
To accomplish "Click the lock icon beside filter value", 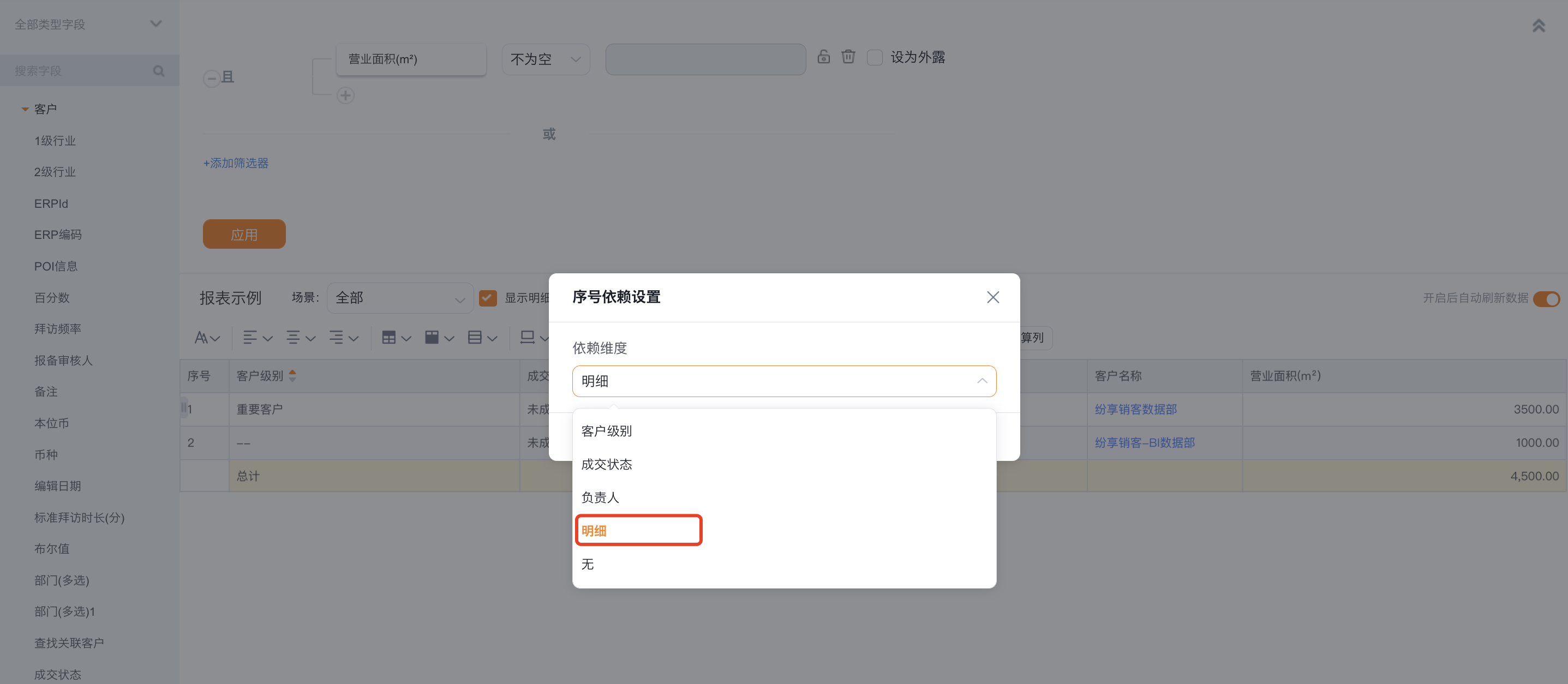I will coord(823,57).
